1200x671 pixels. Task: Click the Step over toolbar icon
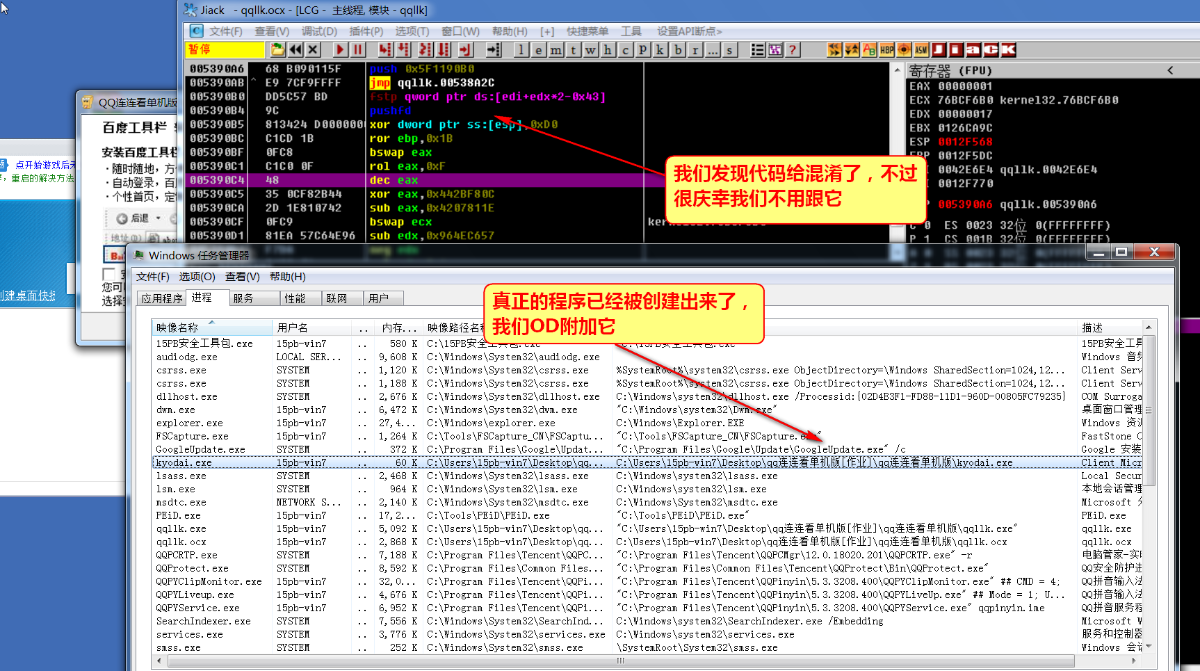click(x=402, y=49)
